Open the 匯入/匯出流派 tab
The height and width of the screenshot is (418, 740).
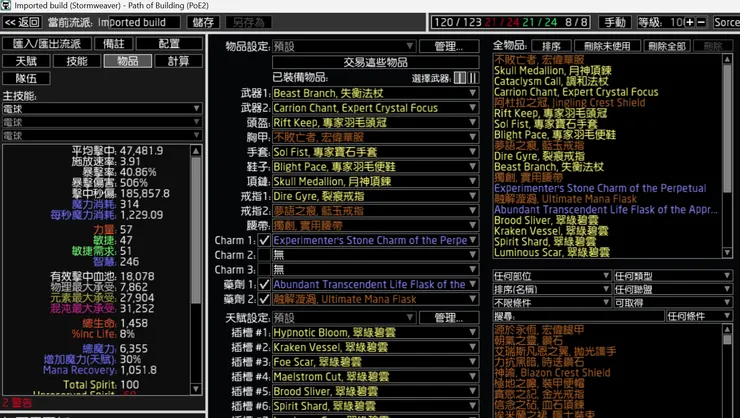pos(46,44)
